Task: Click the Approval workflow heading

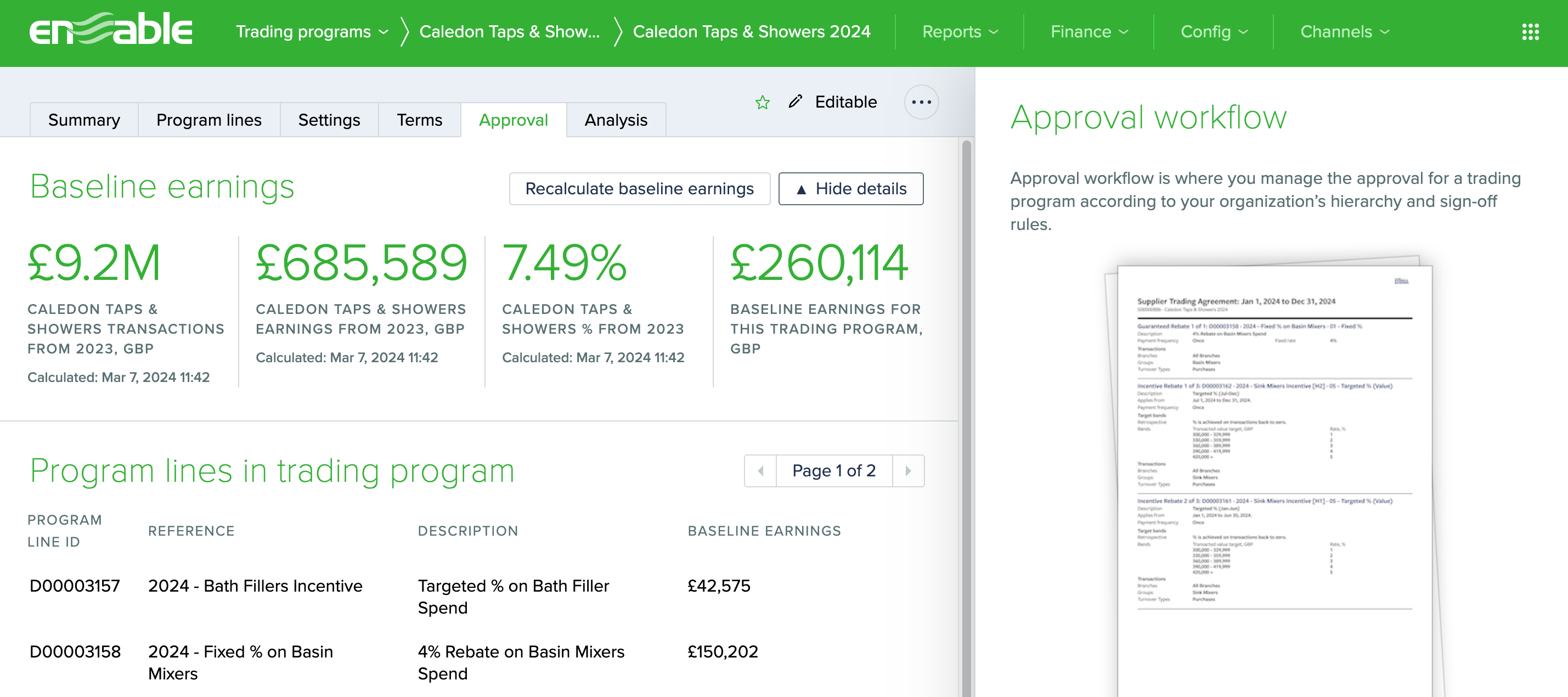Action: coord(1148,117)
